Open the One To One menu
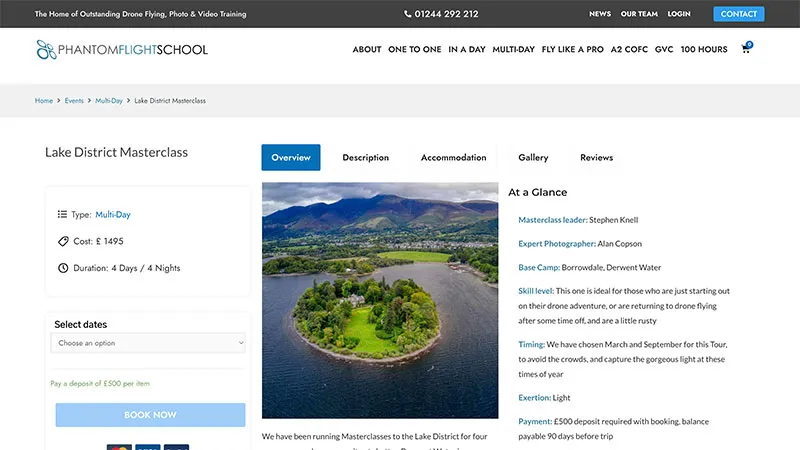 [x=414, y=49]
